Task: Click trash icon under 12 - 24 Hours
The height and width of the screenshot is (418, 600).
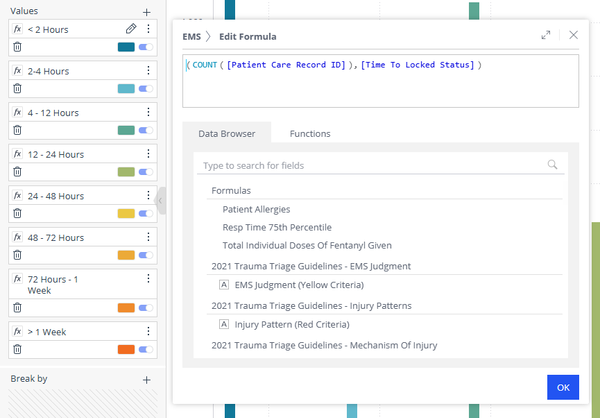Action: 17,172
